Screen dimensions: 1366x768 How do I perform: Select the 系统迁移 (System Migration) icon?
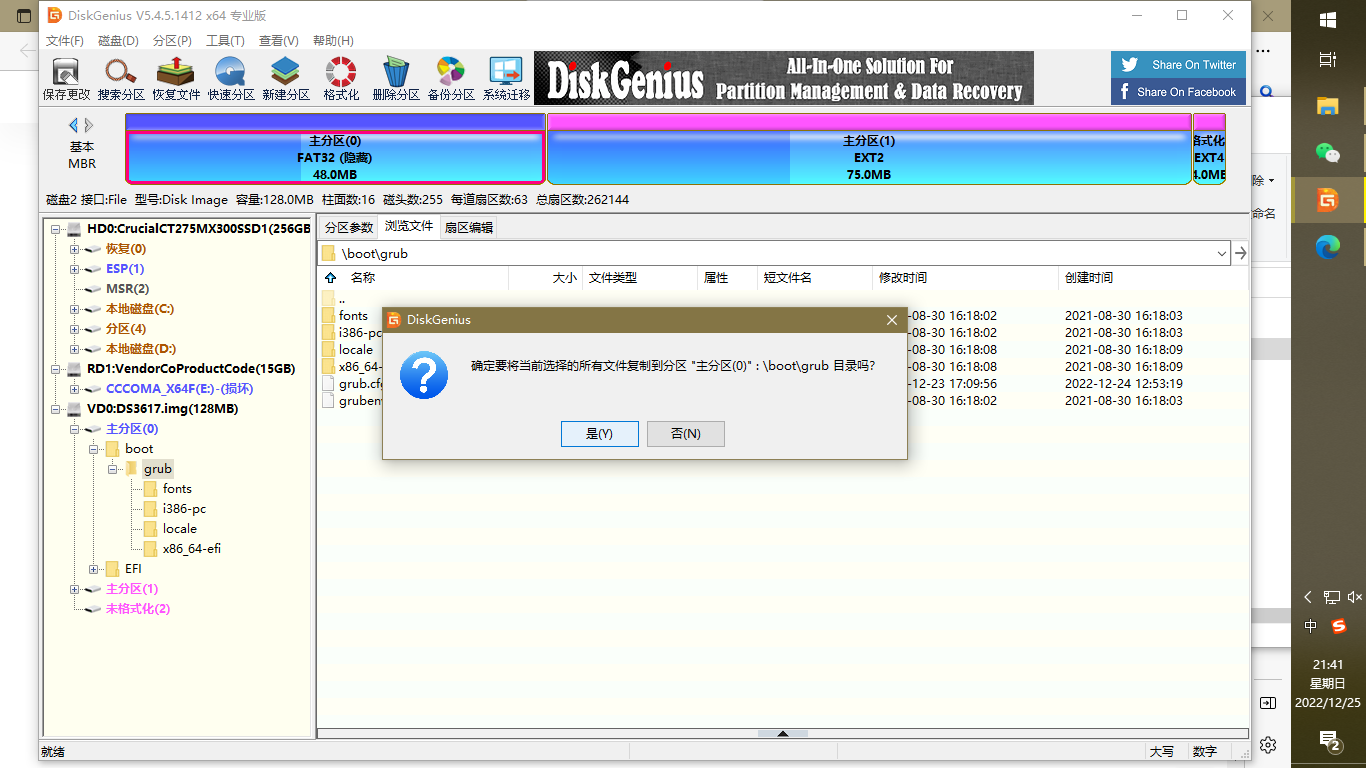point(505,78)
